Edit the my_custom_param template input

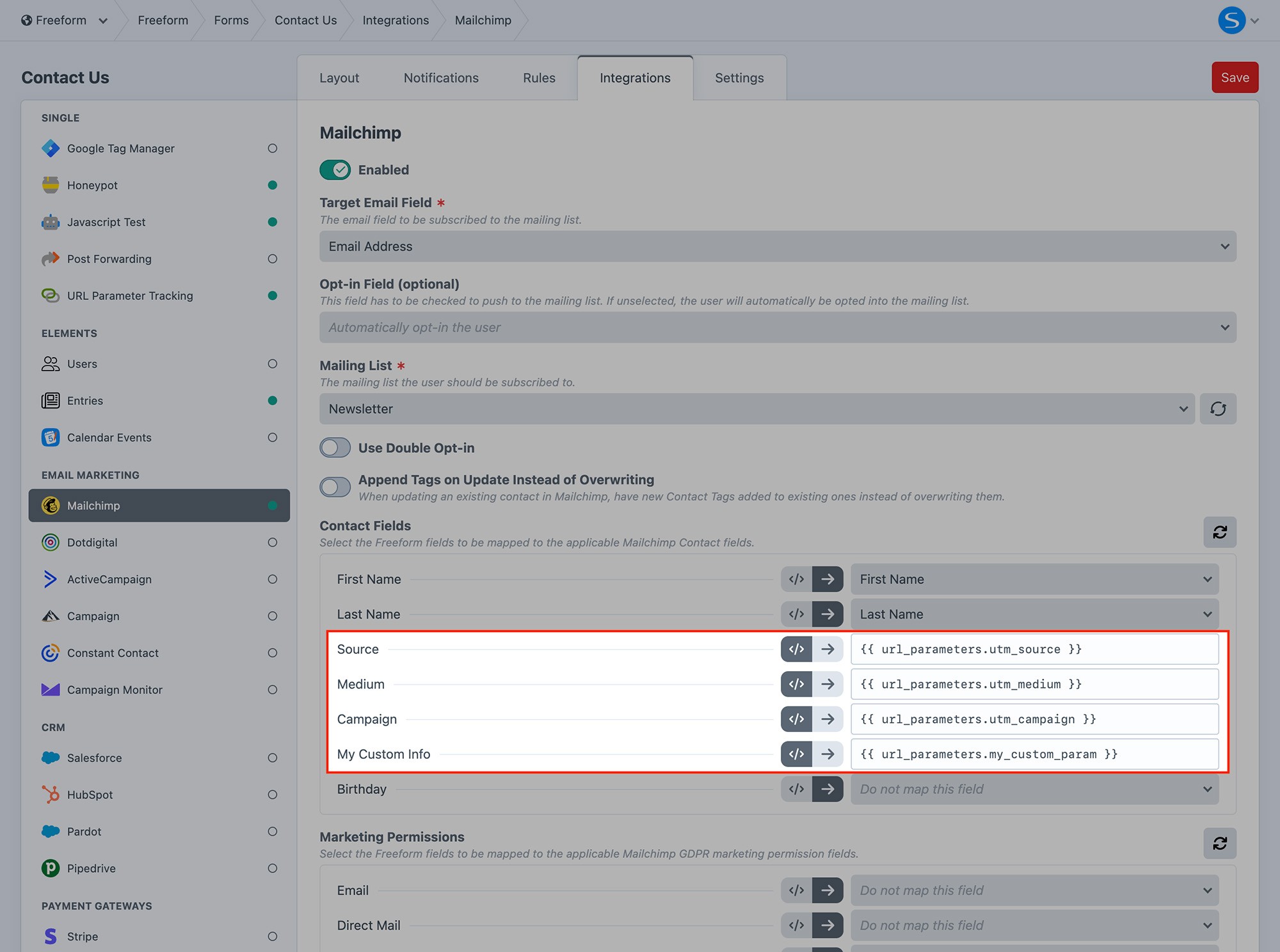1034,754
